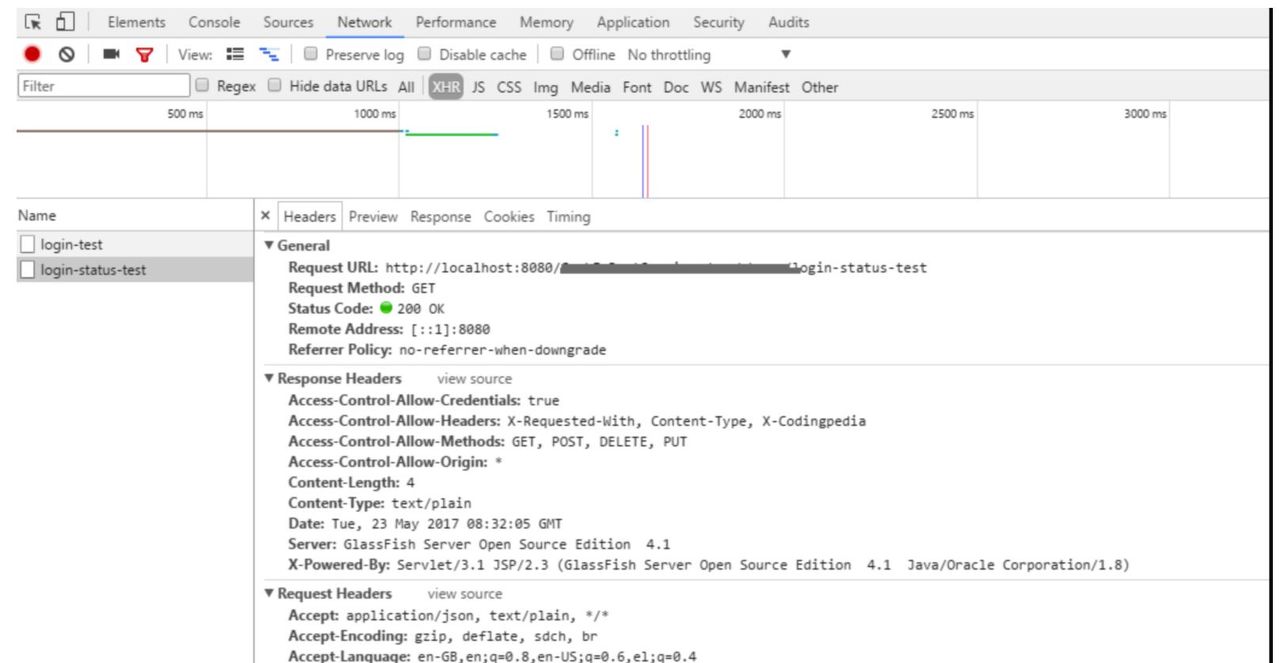This screenshot has width=1280, height=663.
Task: Activate the inspect element picker icon
Action: 33,21
